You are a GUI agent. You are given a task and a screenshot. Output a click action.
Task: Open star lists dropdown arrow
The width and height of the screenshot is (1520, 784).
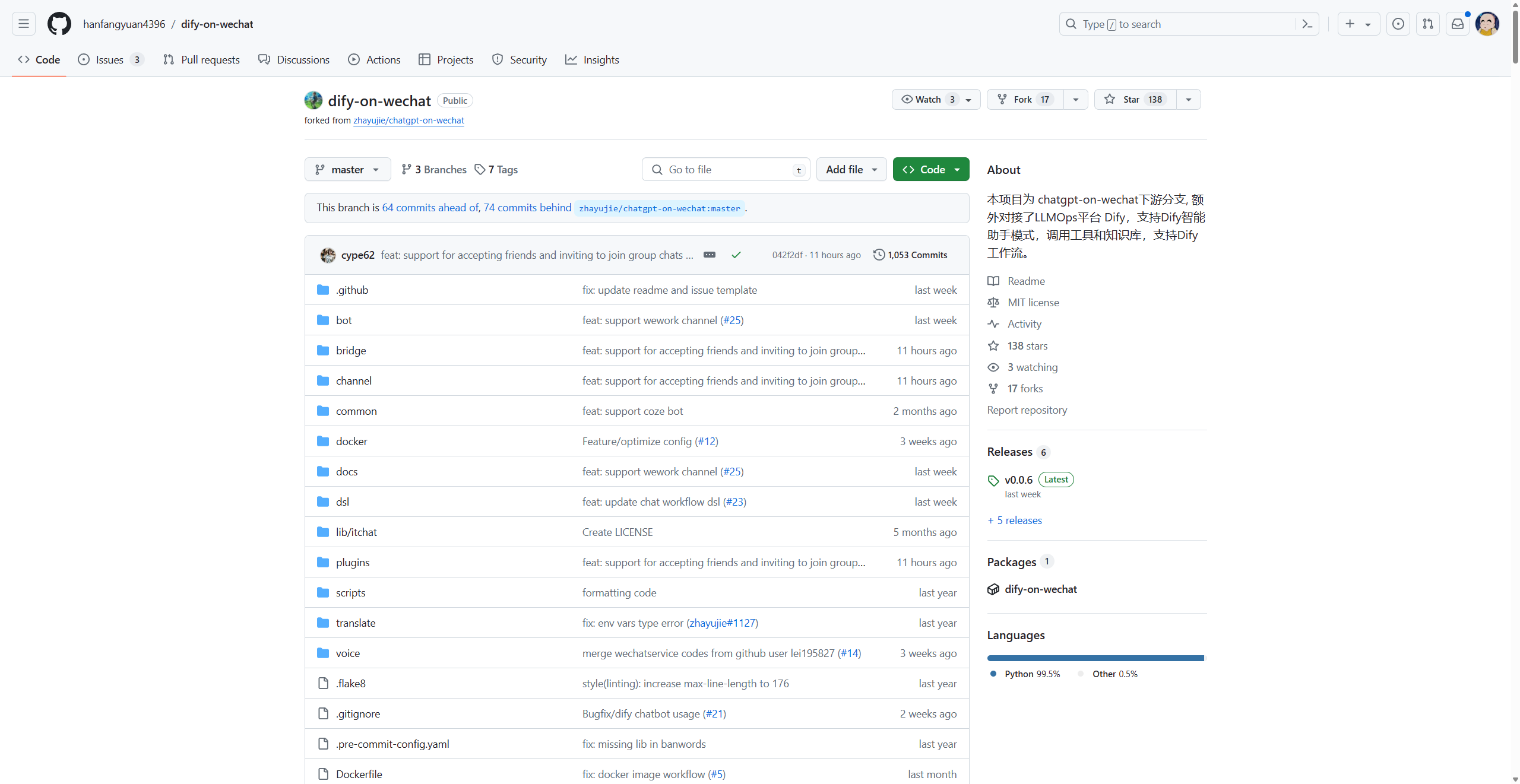coord(1189,99)
